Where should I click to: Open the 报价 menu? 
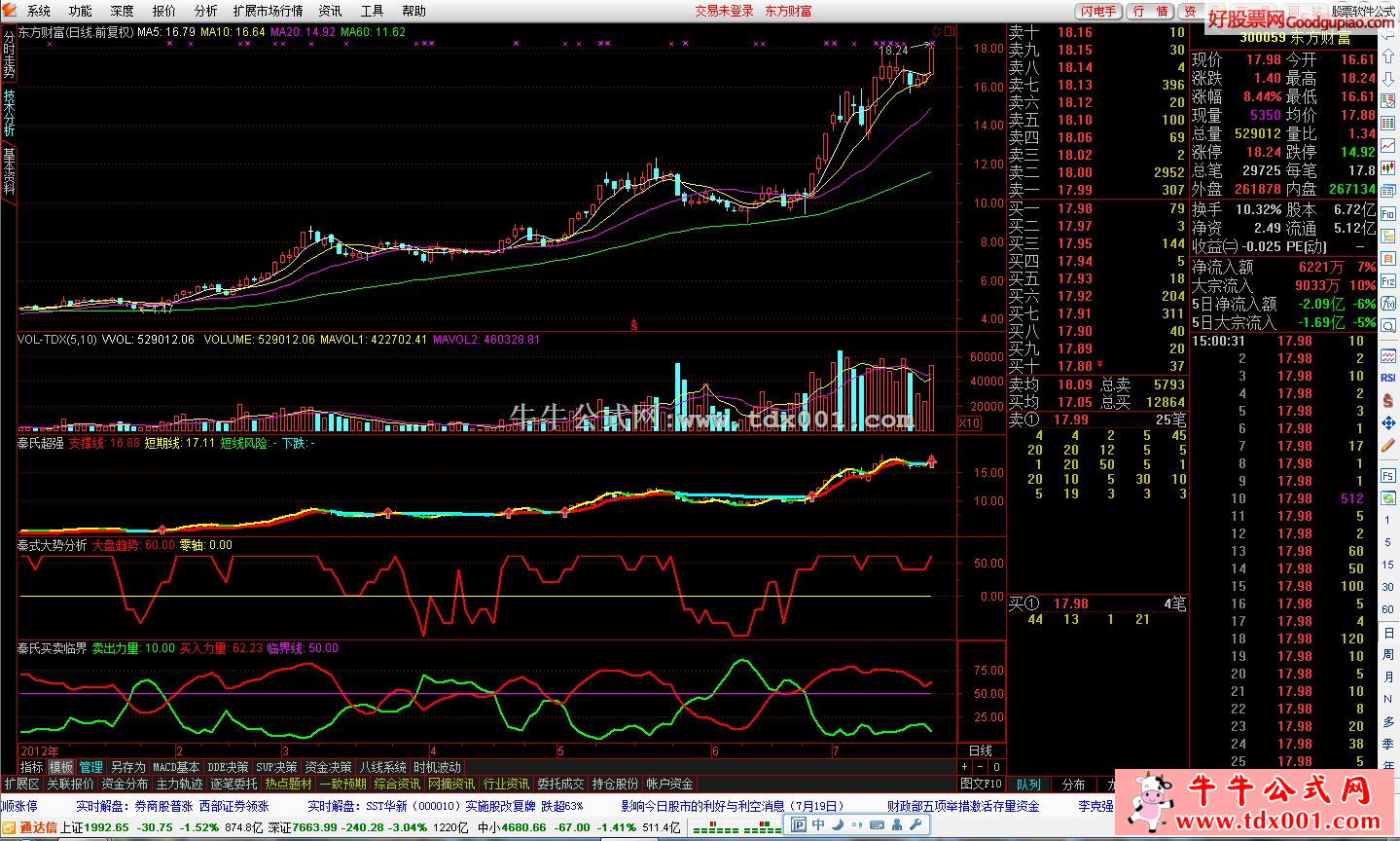pos(163,11)
